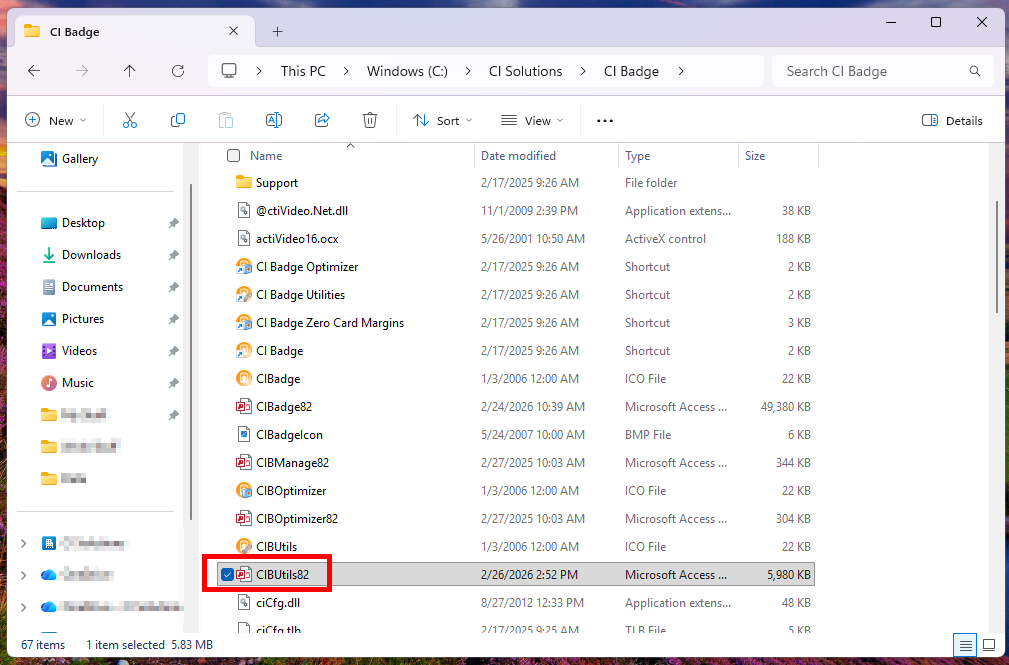
Task: Expand chevron after Windows (C:) in path
Action: [x=468, y=71]
